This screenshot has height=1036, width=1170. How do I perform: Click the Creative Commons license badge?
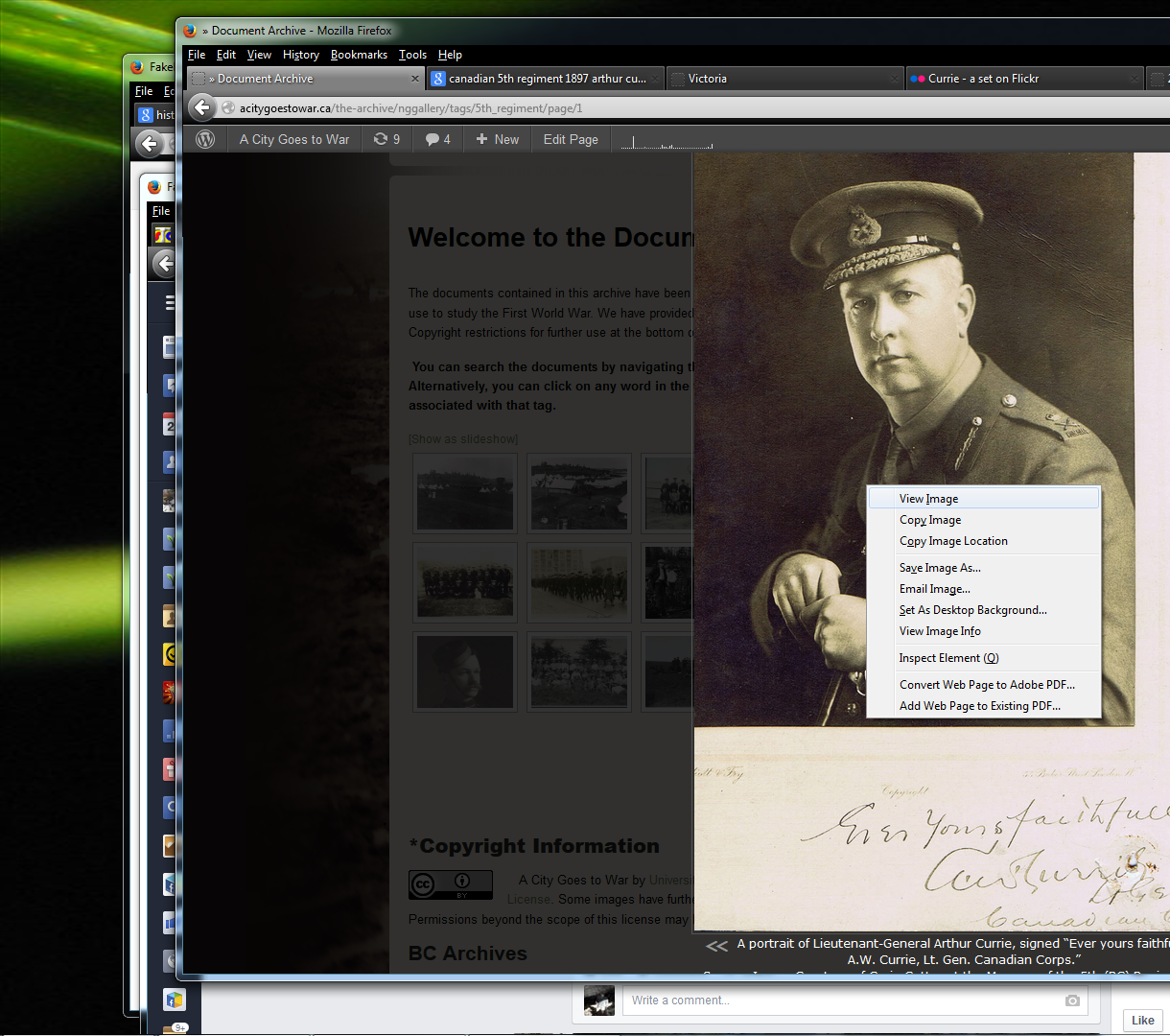coord(450,884)
